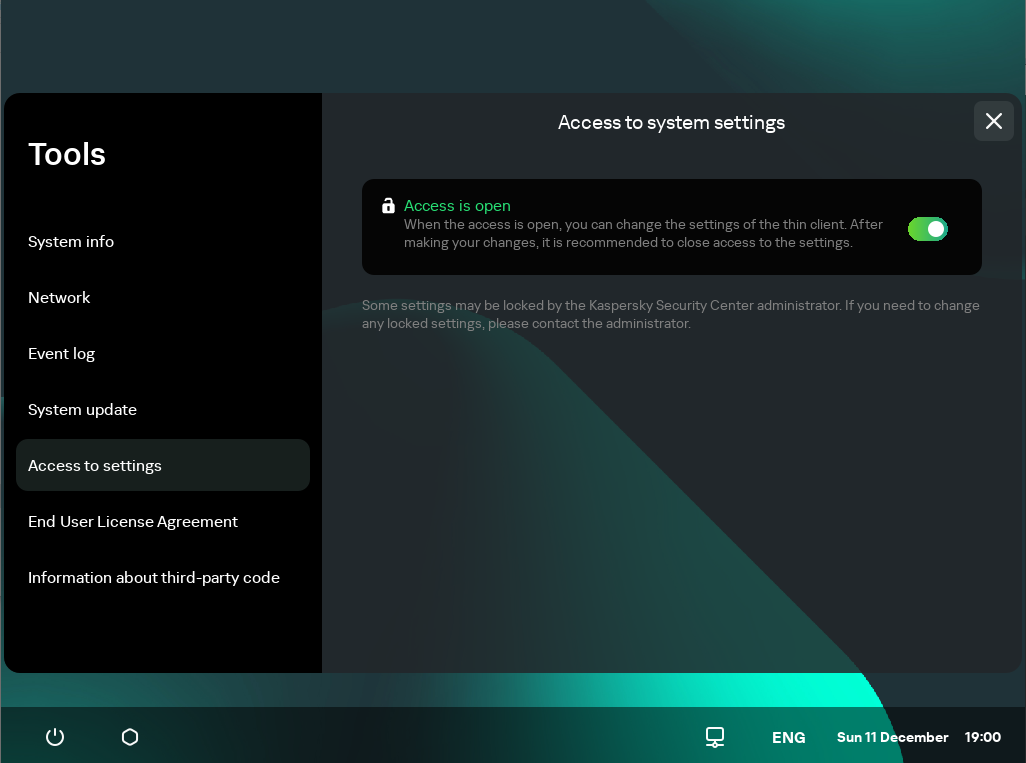Click the open padlock icon beside Access is open
The image size is (1026, 763).
pyautogui.click(x=388, y=205)
